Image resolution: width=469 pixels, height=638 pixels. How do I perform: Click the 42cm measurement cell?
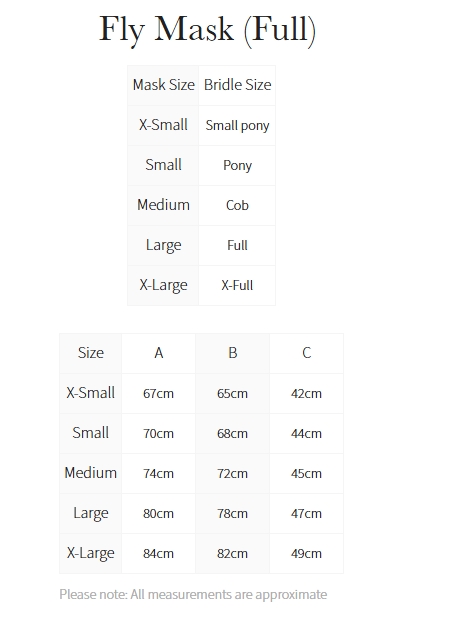coord(306,393)
